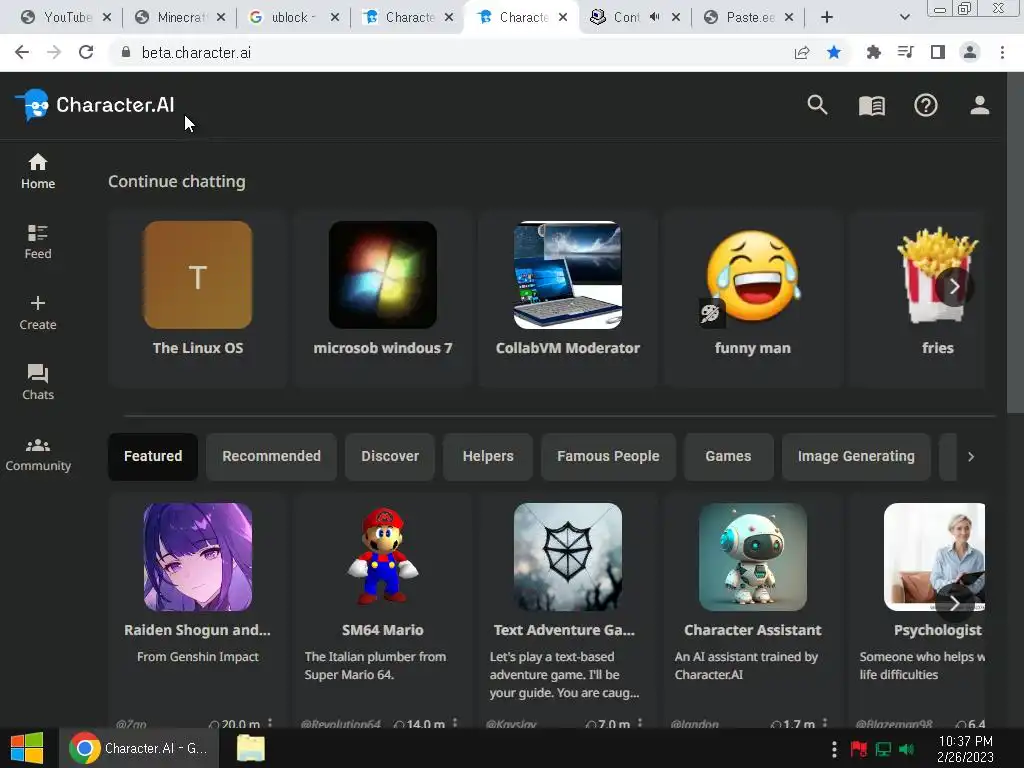Select the Famous People category tab
This screenshot has height=768, width=1024.
pyautogui.click(x=608, y=456)
